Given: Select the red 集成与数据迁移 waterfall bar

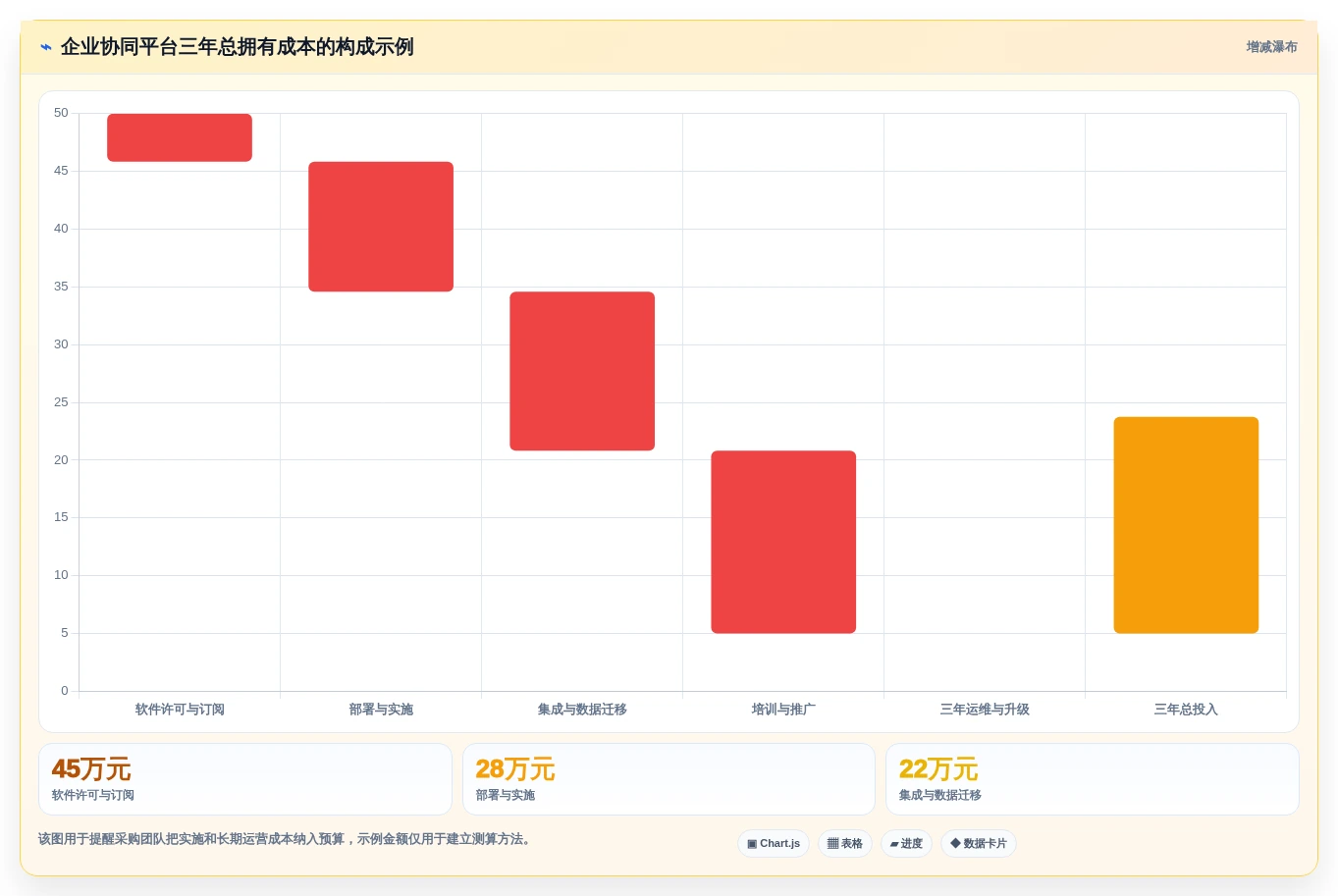Looking at the screenshot, I should pos(582,371).
